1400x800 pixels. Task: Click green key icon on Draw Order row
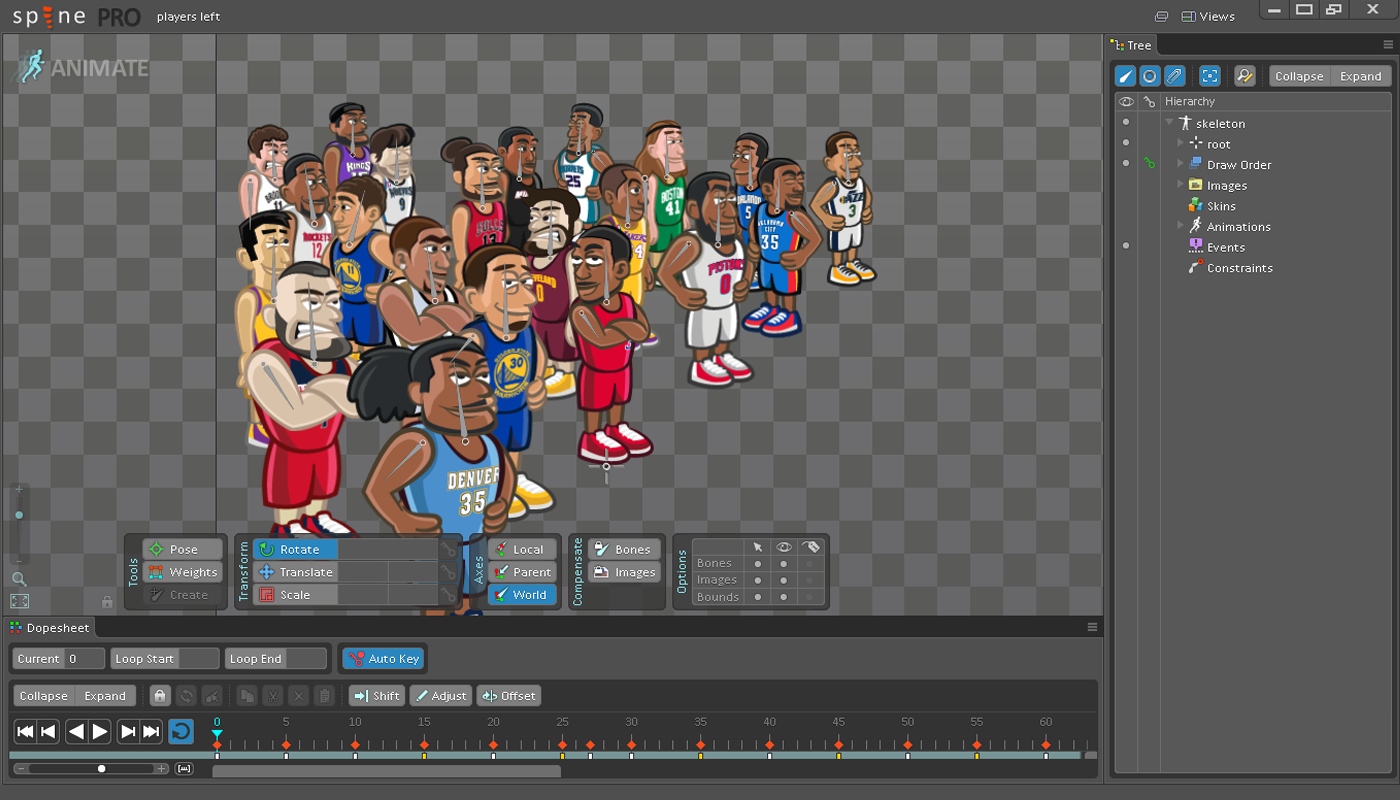[x=1150, y=164]
